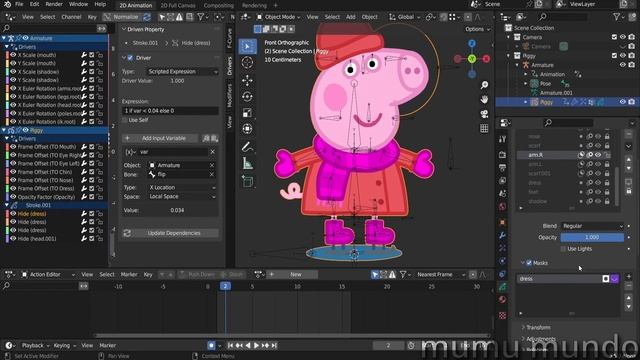Select the Measure tool in viewport toolbar
This screenshot has width=640, height=360.
click(x=247, y=164)
